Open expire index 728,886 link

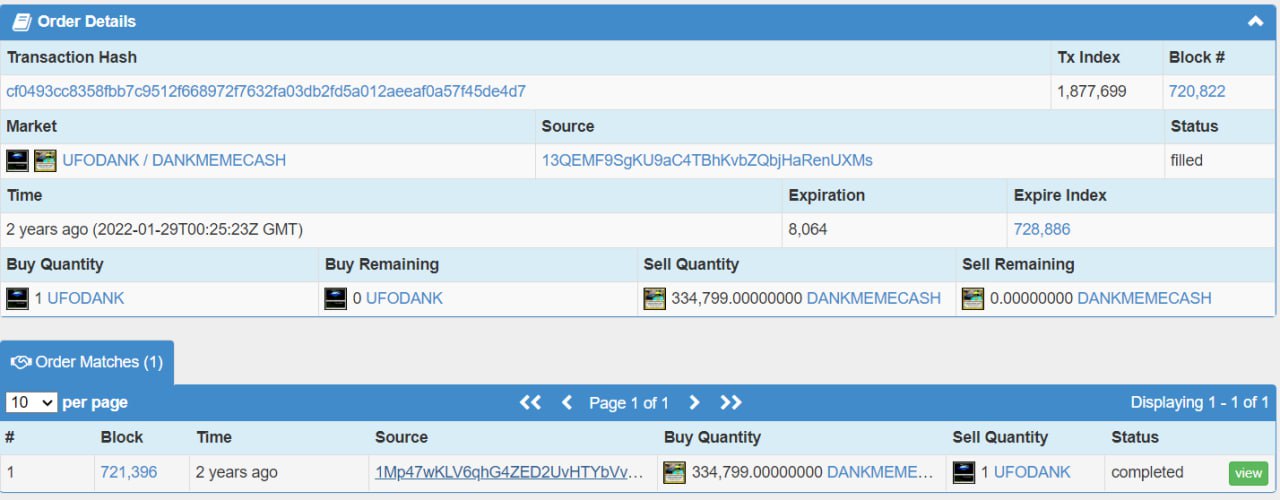pos(1042,229)
